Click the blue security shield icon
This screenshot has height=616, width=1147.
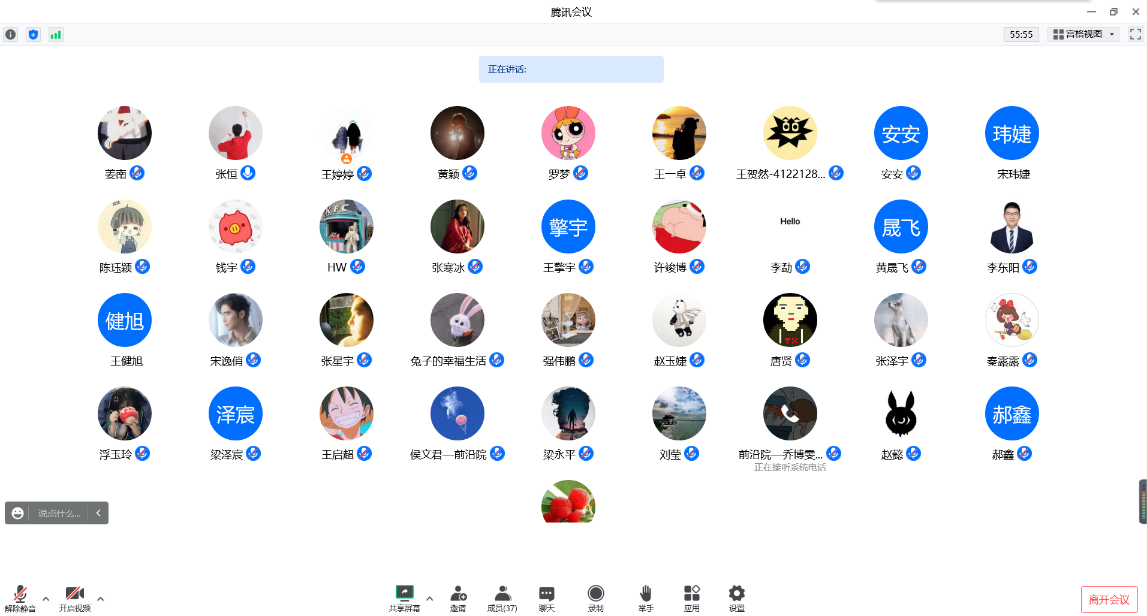tap(33, 34)
